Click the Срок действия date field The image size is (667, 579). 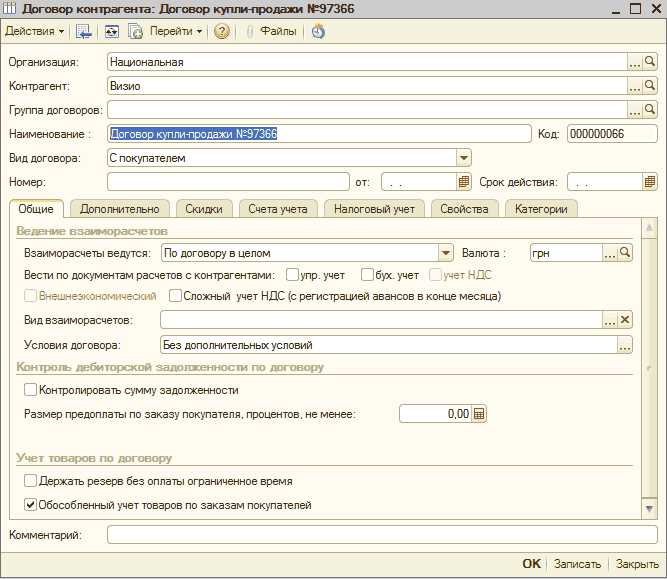tap(604, 182)
